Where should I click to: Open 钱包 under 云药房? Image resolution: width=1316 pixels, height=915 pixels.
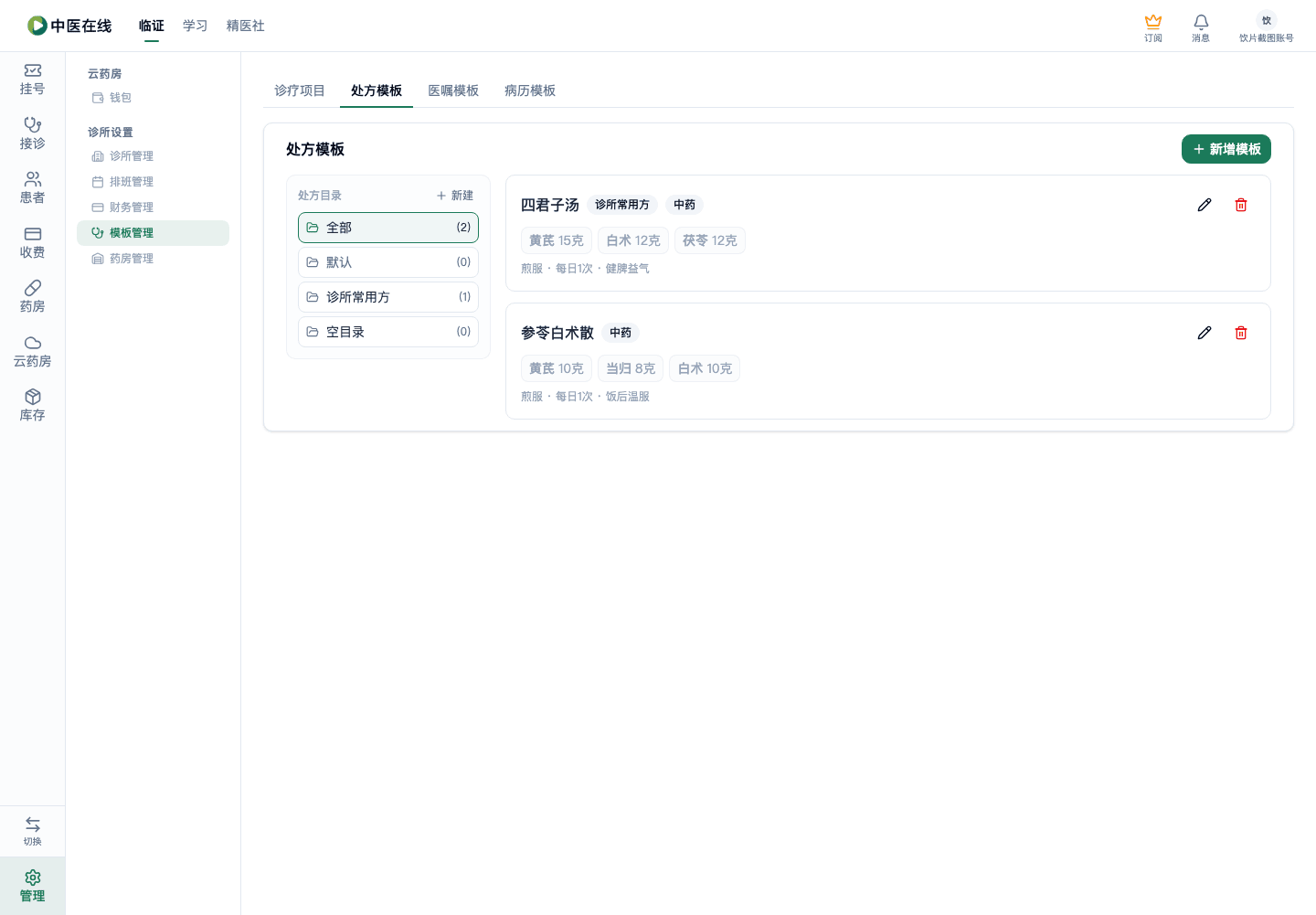tap(153, 98)
